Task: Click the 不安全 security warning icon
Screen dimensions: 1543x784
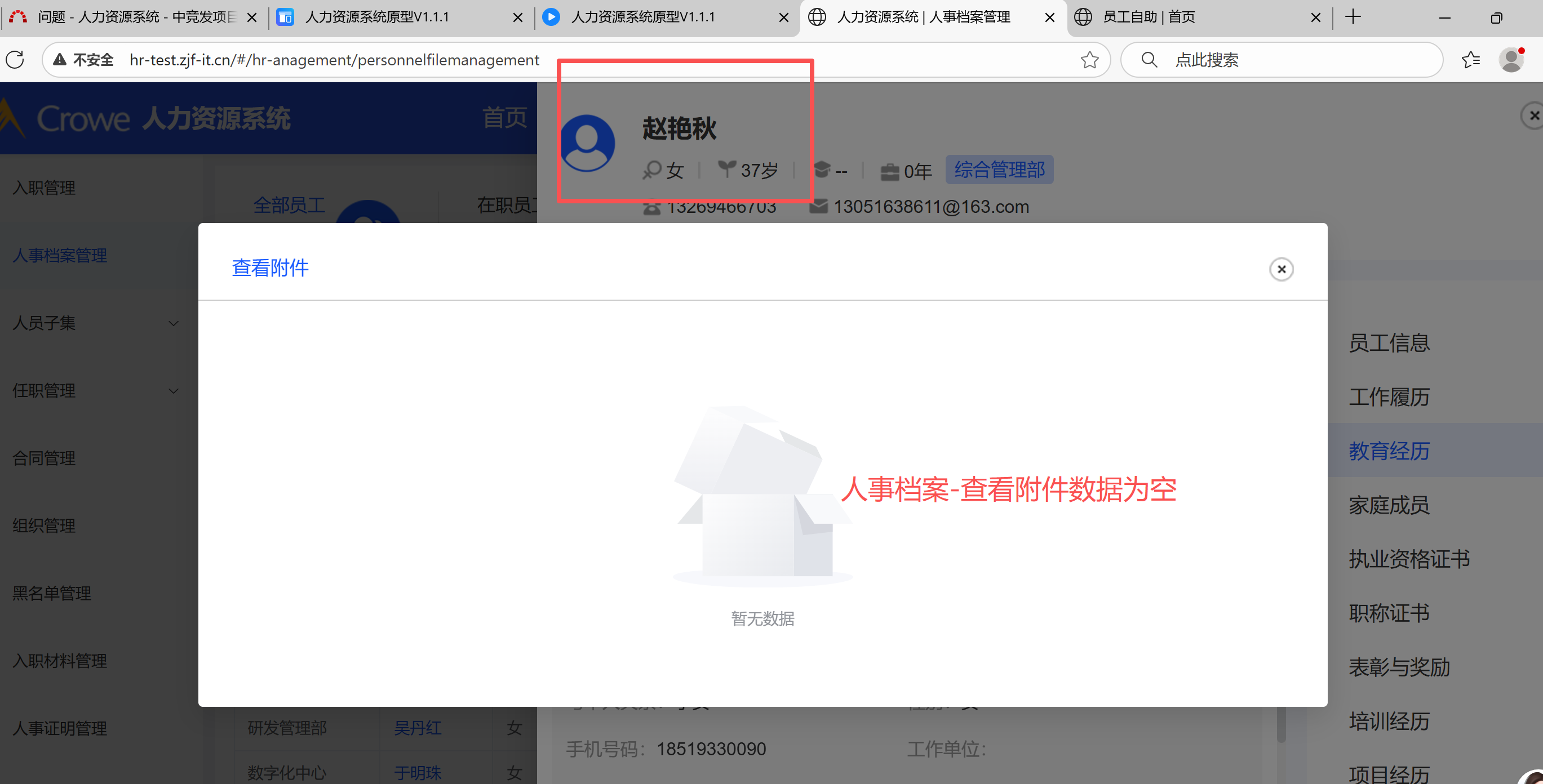Action: pos(60,60)
